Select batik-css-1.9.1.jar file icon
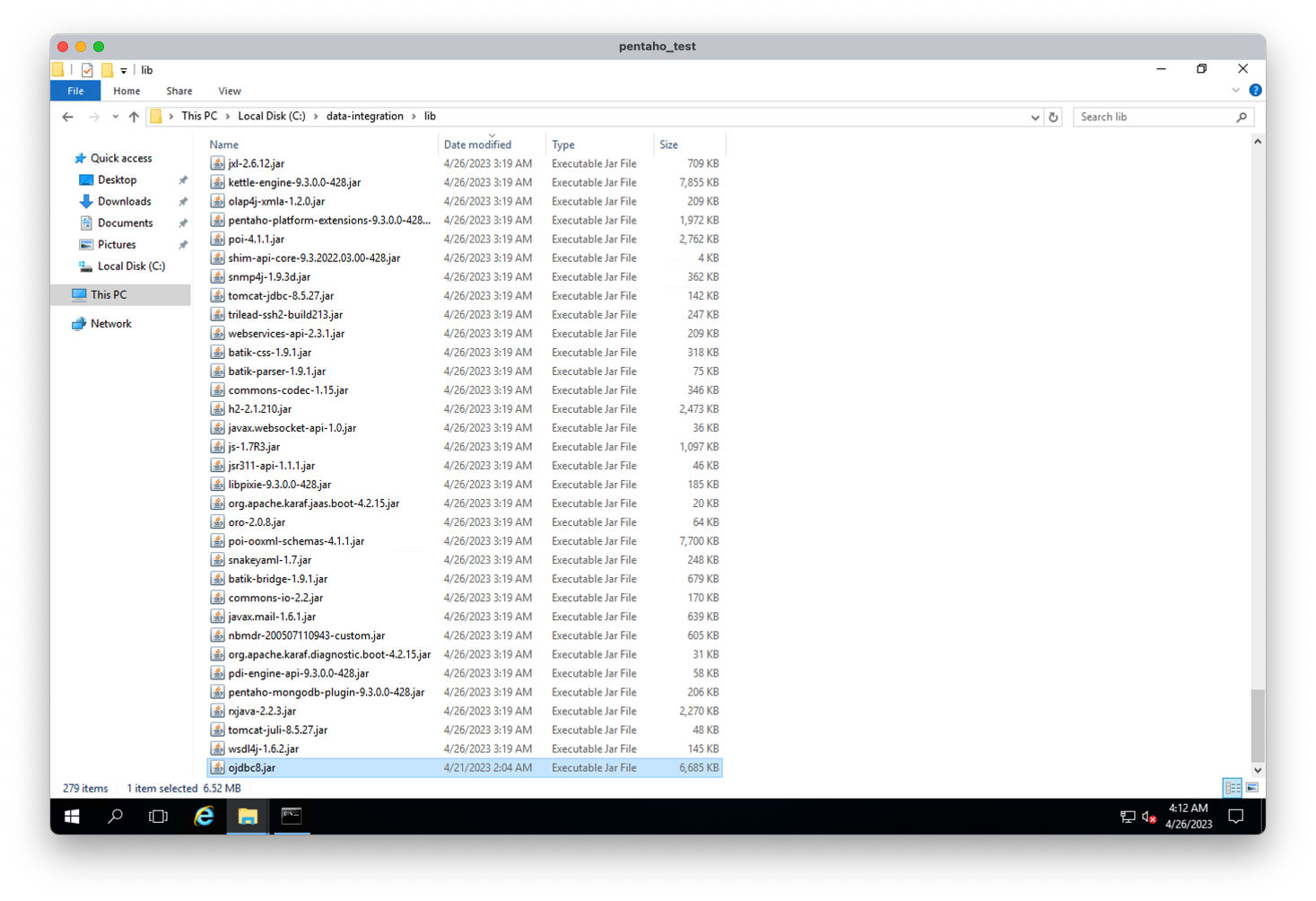The width and height of the screenshot is (1316, 901). click(x=217, y=352)
